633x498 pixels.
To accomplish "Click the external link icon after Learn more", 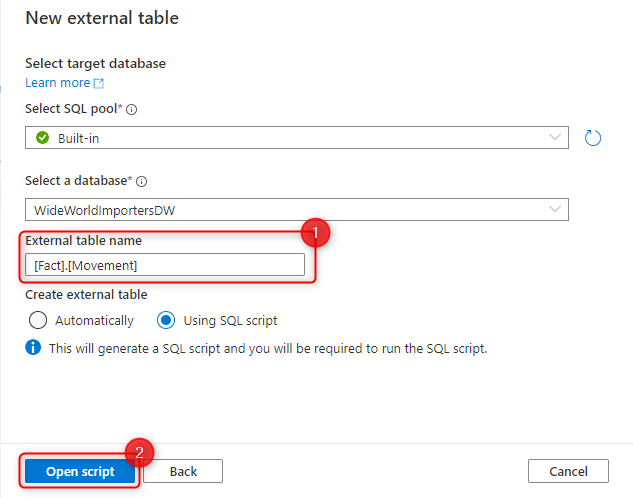I will point(99,83).
